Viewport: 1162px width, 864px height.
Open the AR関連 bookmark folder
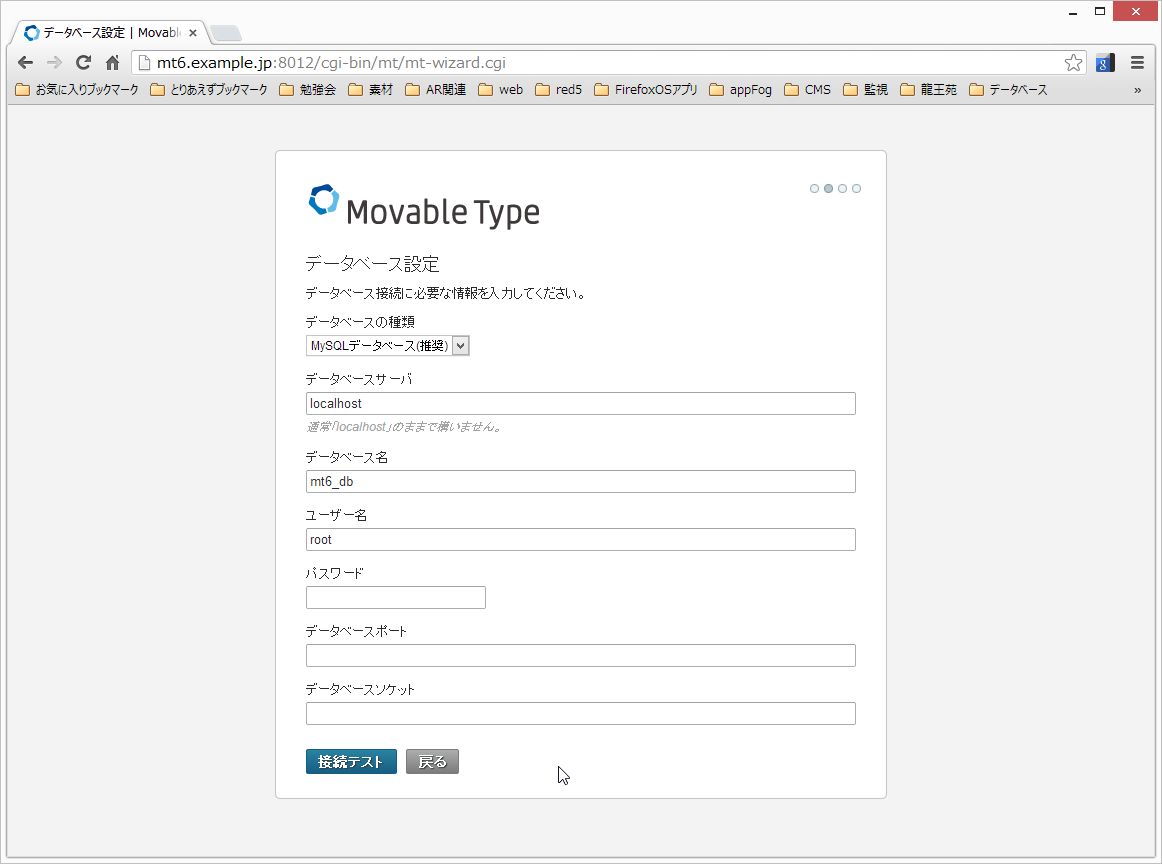click(x=436, y=90)
